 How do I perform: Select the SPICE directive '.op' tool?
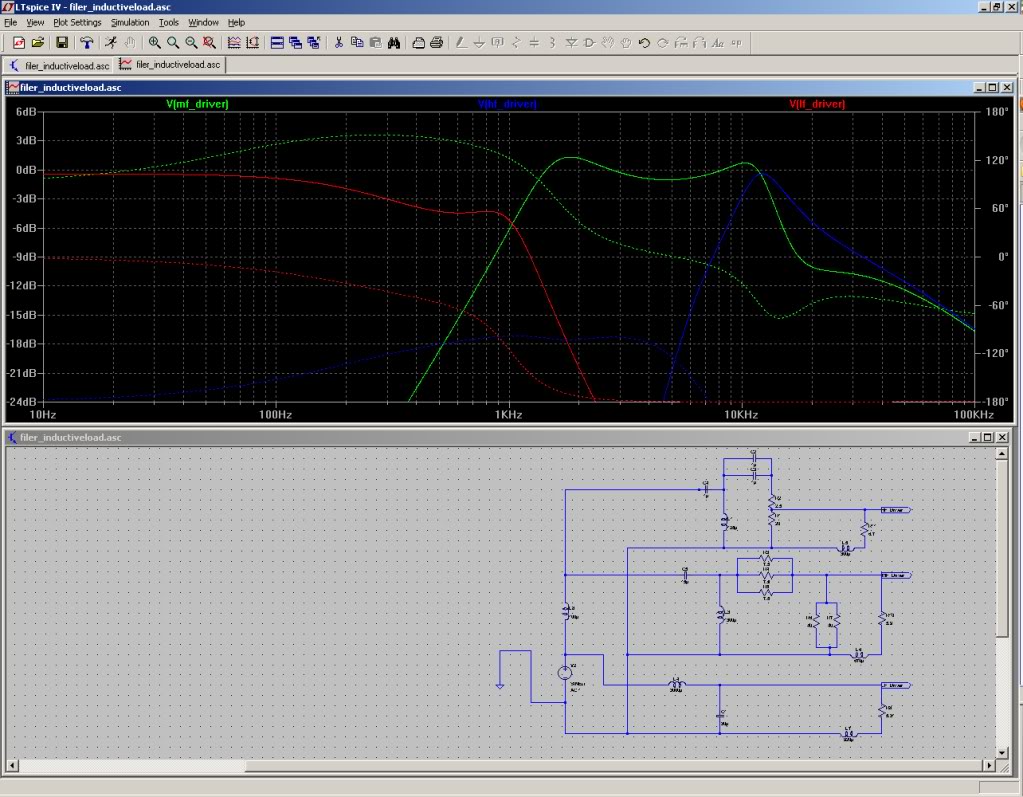point(737,43)
